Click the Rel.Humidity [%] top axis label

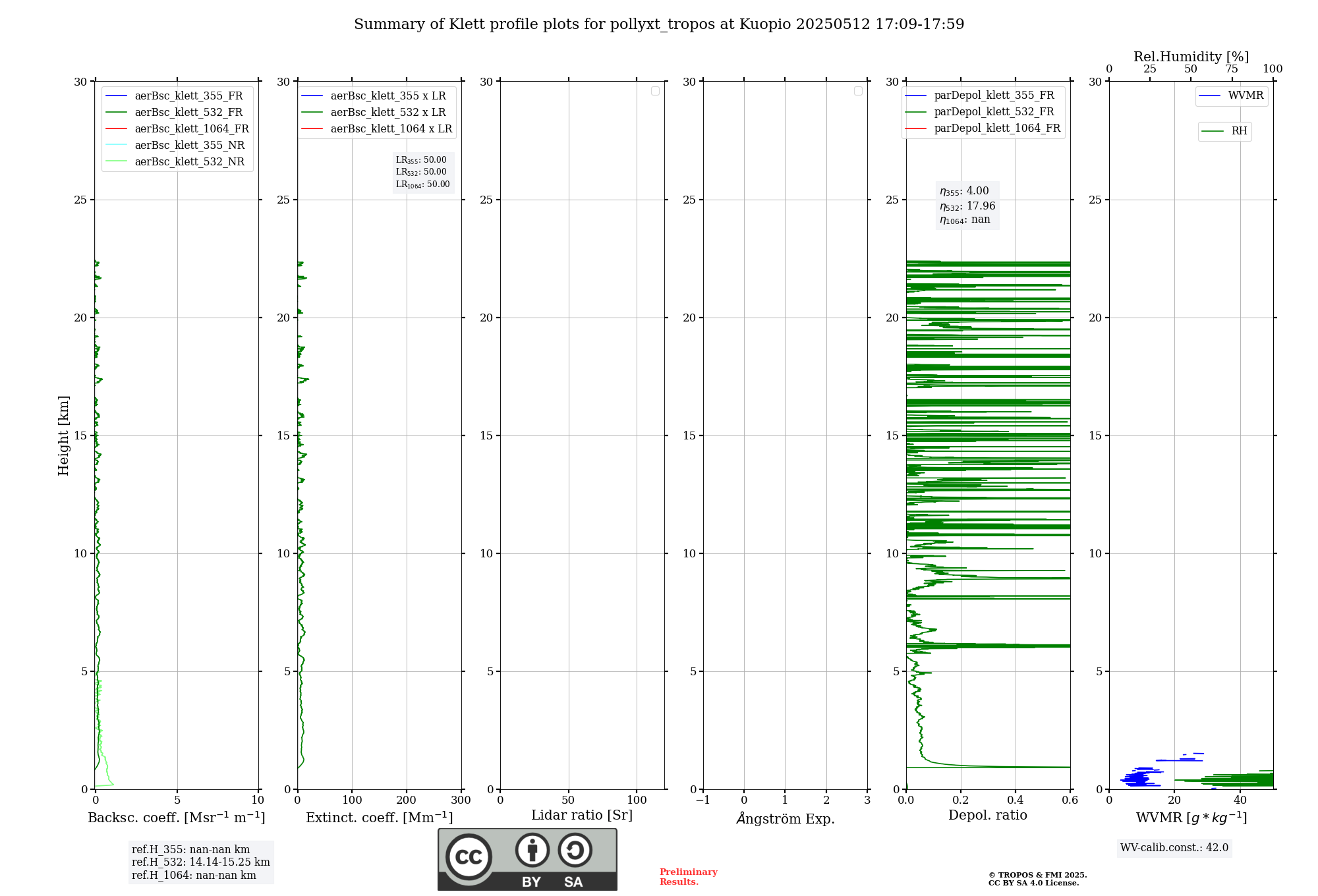point(1191,57)
